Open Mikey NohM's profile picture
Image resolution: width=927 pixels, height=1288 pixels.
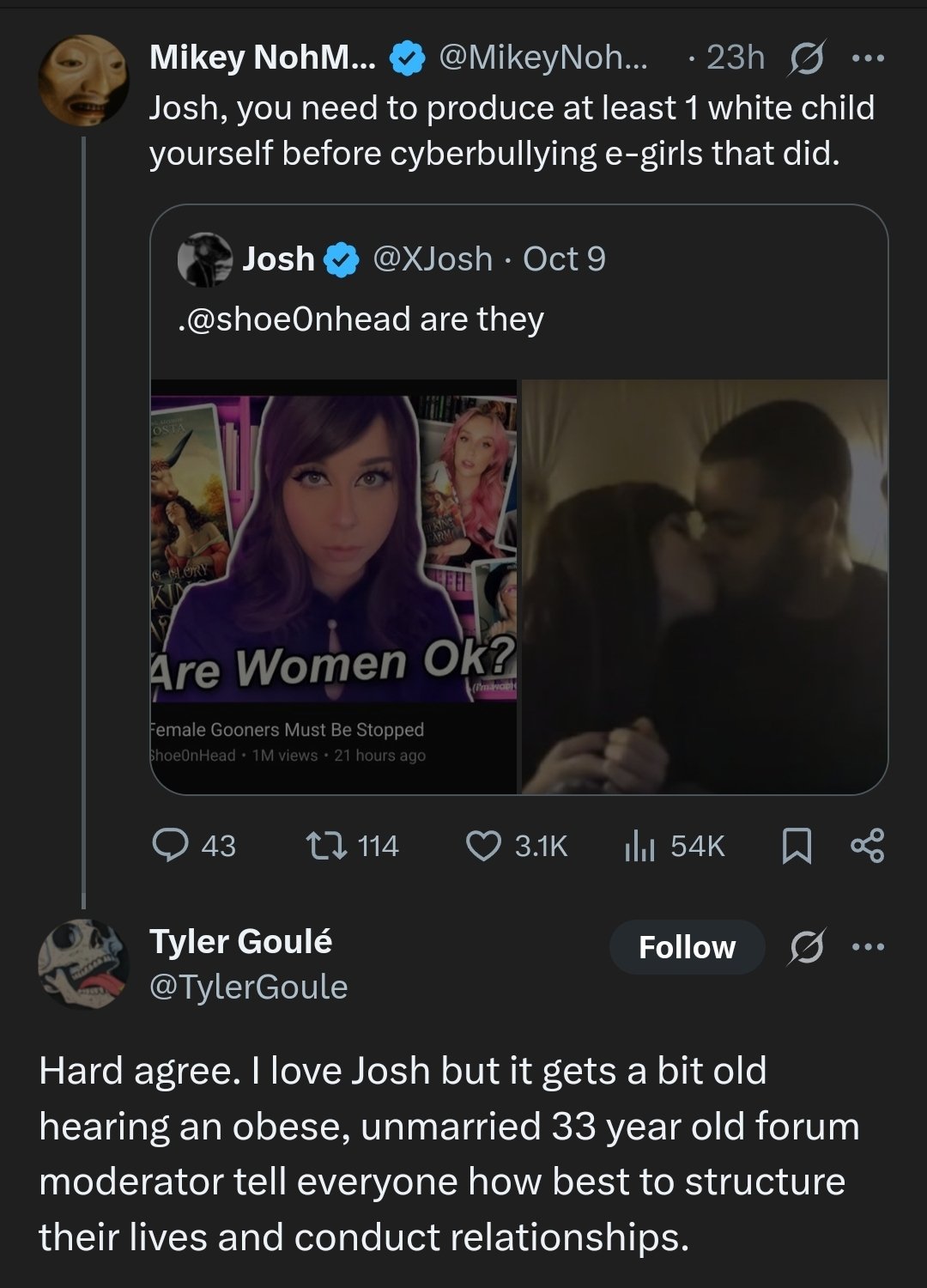[83, 80]
